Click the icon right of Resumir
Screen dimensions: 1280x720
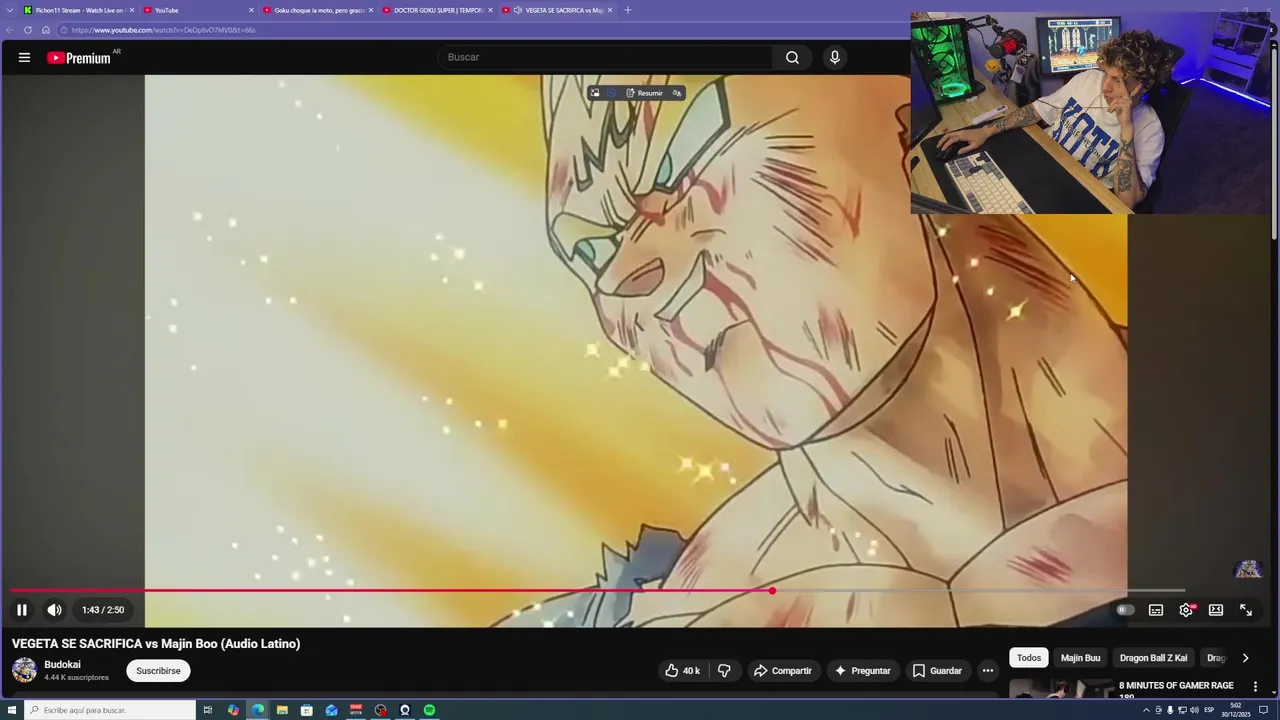677,93
